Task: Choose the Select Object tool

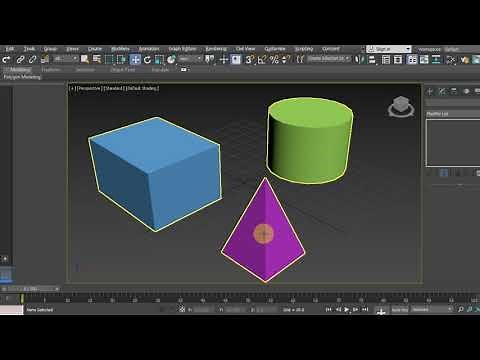Action: click(85, 60)
